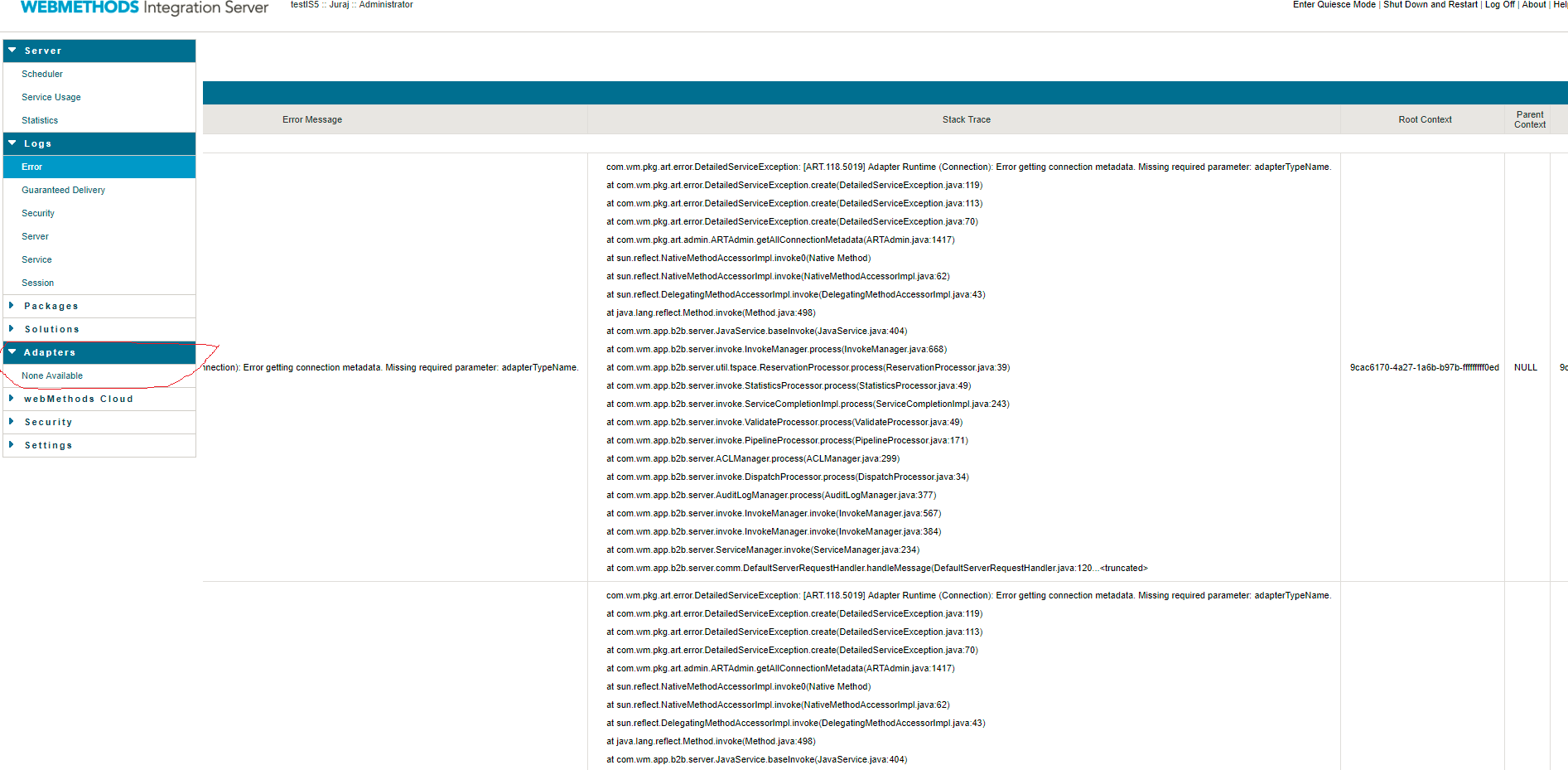The height and width of the screenshot is (770, 1568).
Task: Open the Statistics page
Action: coord(40,120)
